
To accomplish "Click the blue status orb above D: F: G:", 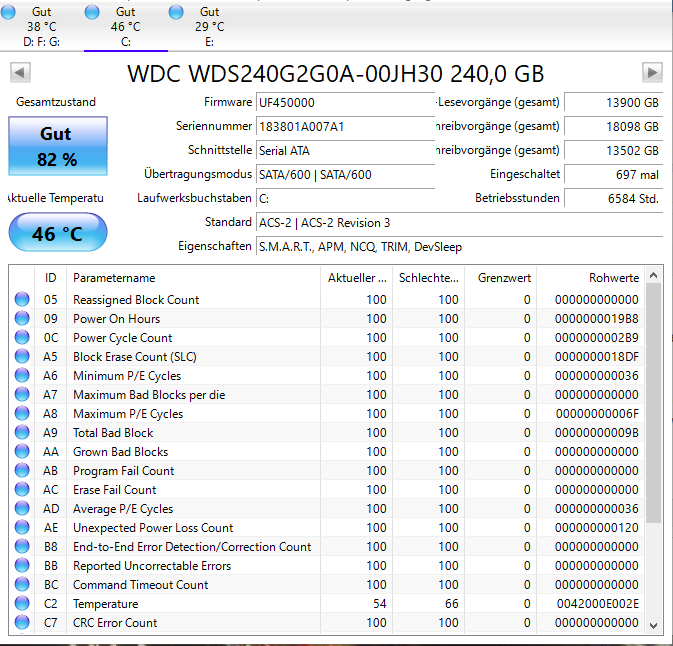I will [x=8, y=12].
